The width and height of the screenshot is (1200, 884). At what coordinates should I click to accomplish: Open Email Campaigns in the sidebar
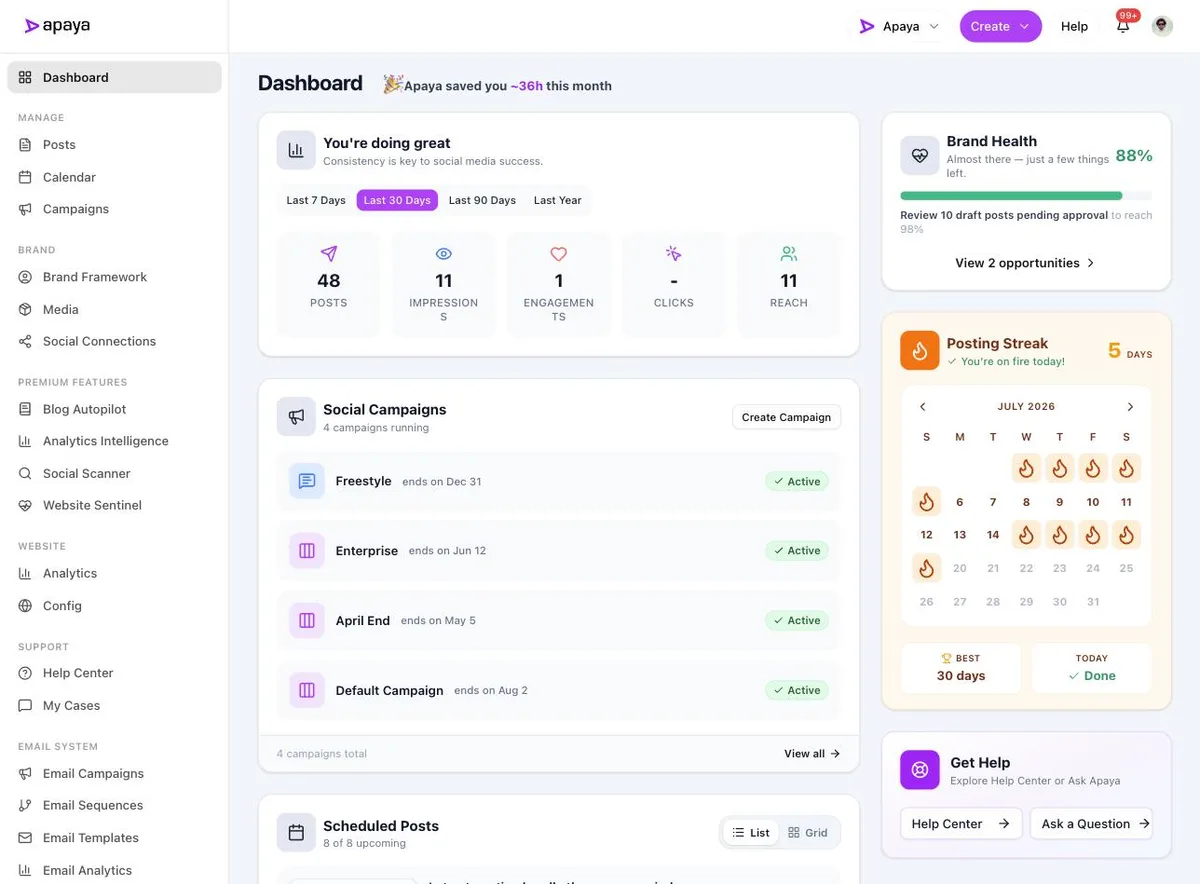(114, 773)
